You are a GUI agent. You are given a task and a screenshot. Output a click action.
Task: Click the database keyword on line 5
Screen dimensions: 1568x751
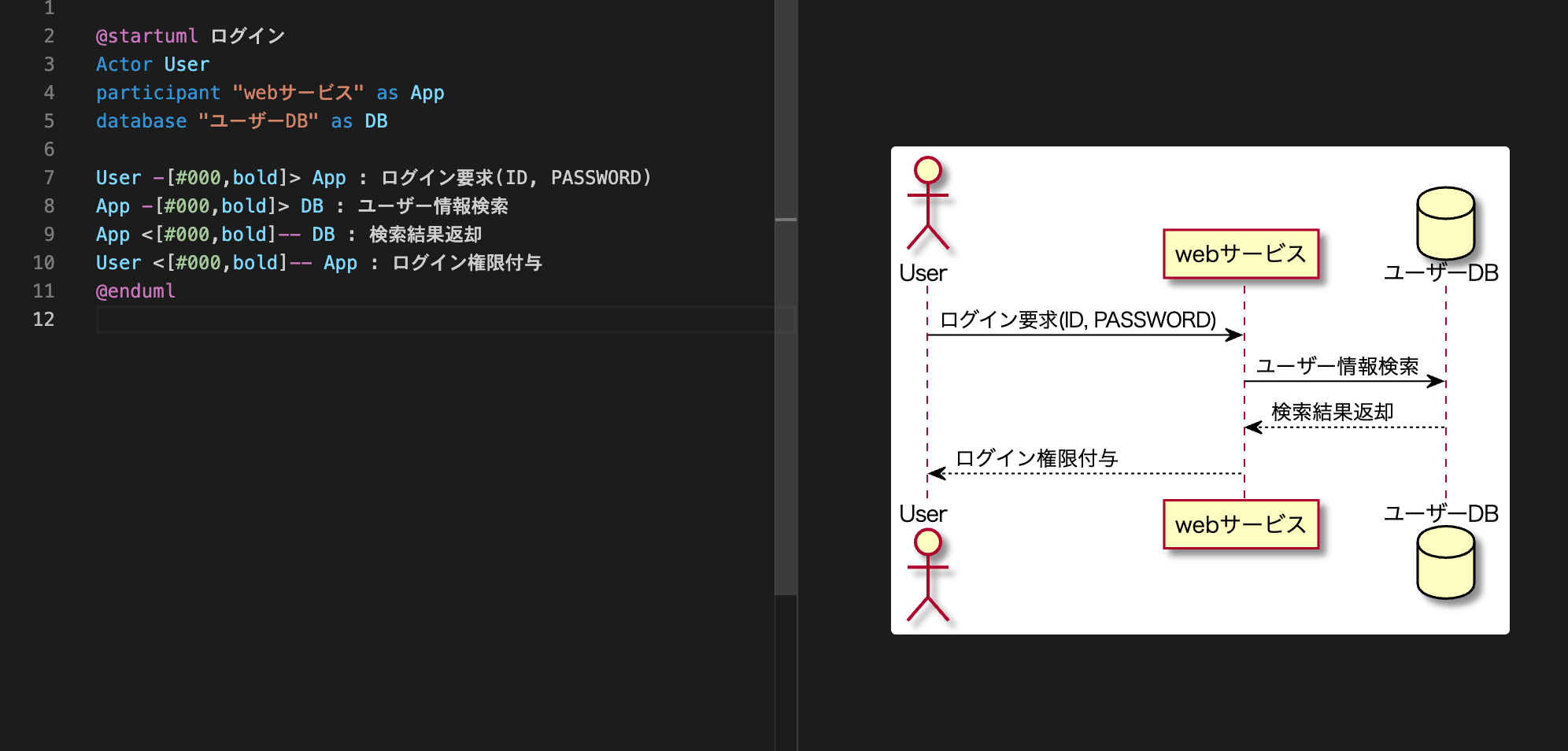pyautogui.click(x=141, y=120)
